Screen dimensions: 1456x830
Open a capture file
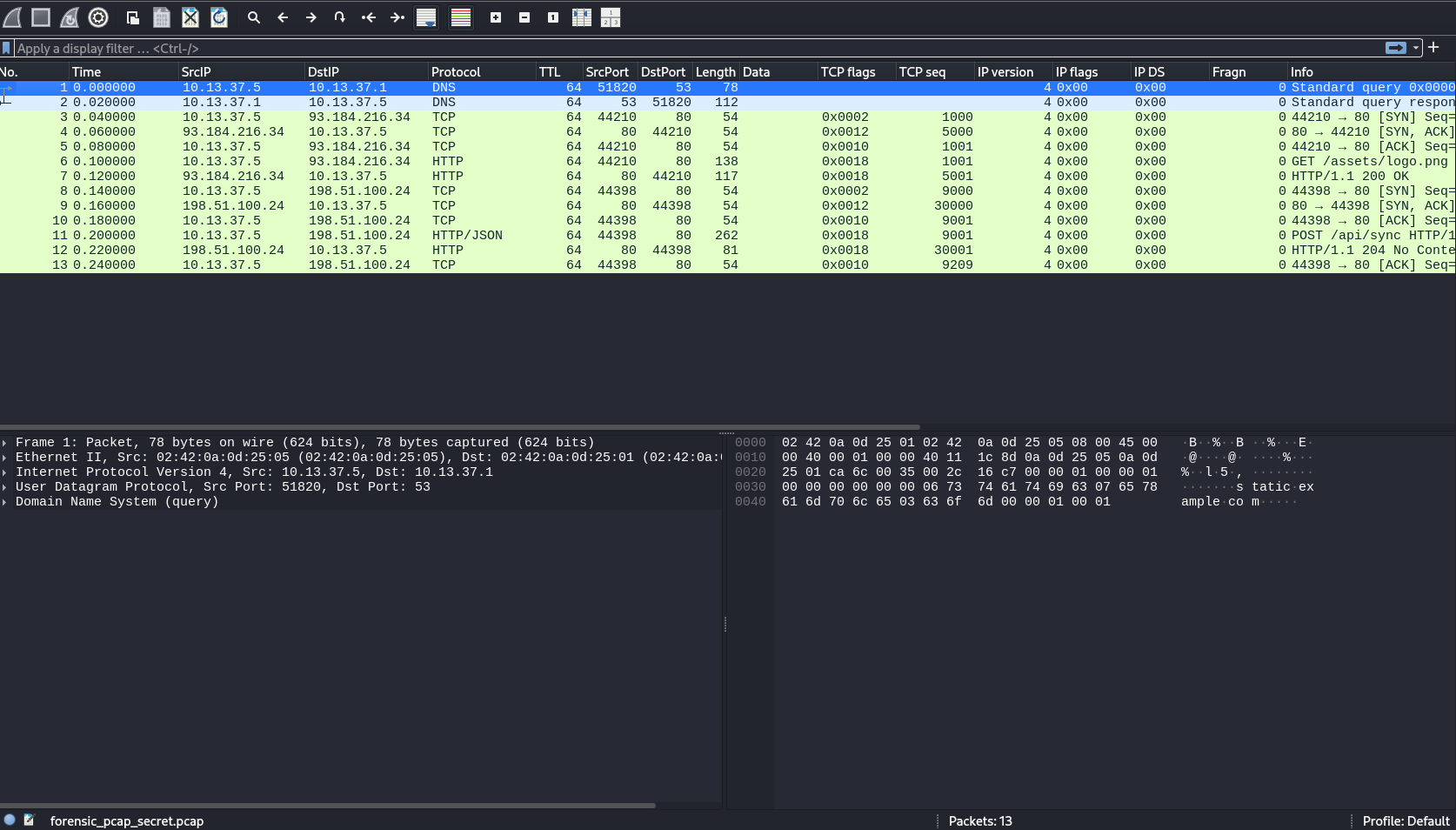[x=133, y=17]
